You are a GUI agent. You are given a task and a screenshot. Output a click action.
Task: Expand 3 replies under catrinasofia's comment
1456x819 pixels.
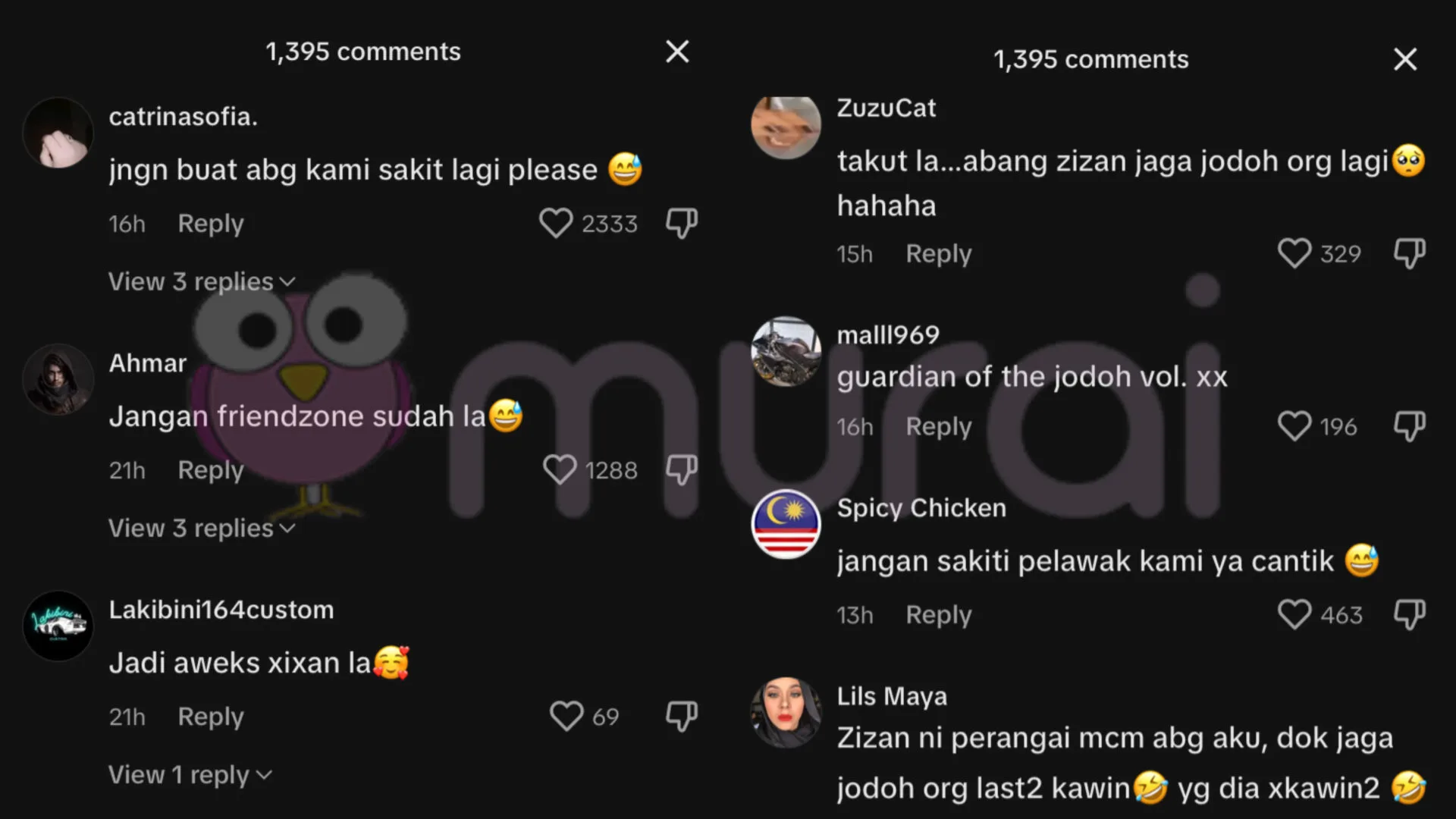(202, 281)
